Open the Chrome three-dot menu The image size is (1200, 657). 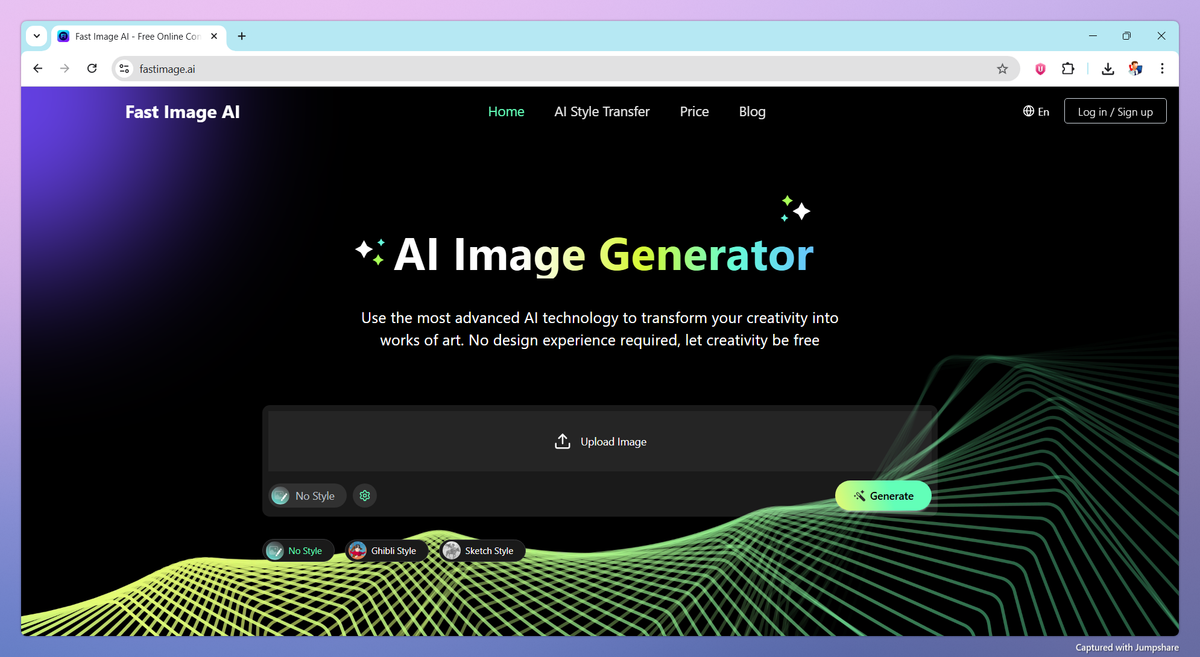pyautogui.click(x=1162, y=69)
